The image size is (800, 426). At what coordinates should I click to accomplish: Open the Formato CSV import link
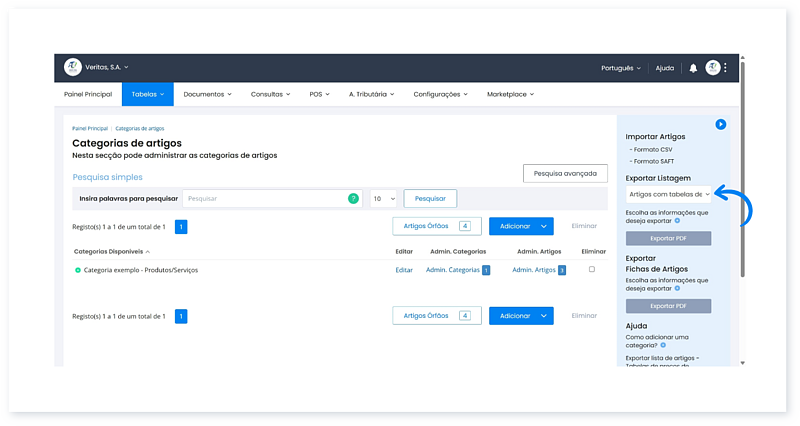pyautogui.click(x=651, y=149)
